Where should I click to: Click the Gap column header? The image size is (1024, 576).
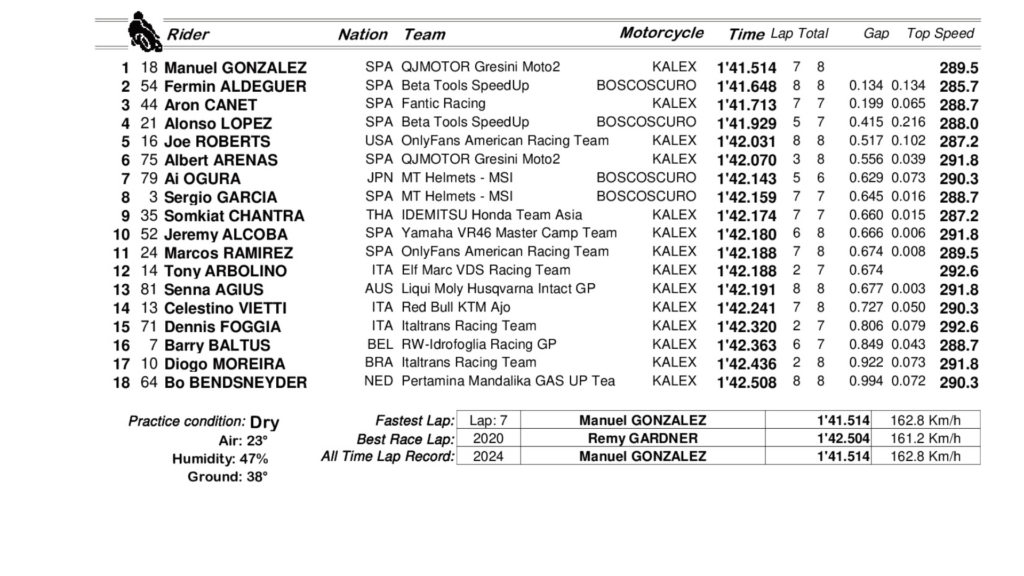pyautogui.click(x=876, y=33)
